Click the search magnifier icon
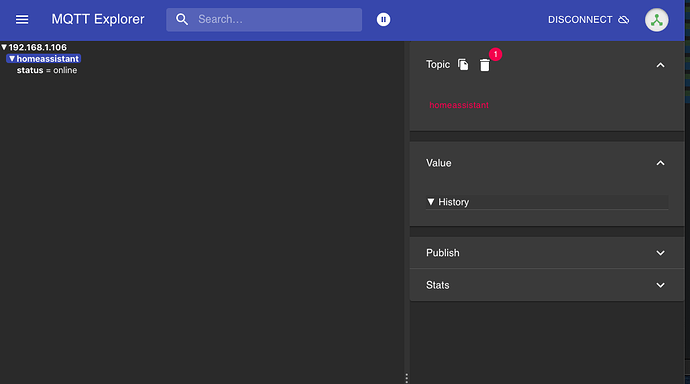Screen dimensions: 690x384 [x=182, y=19]
